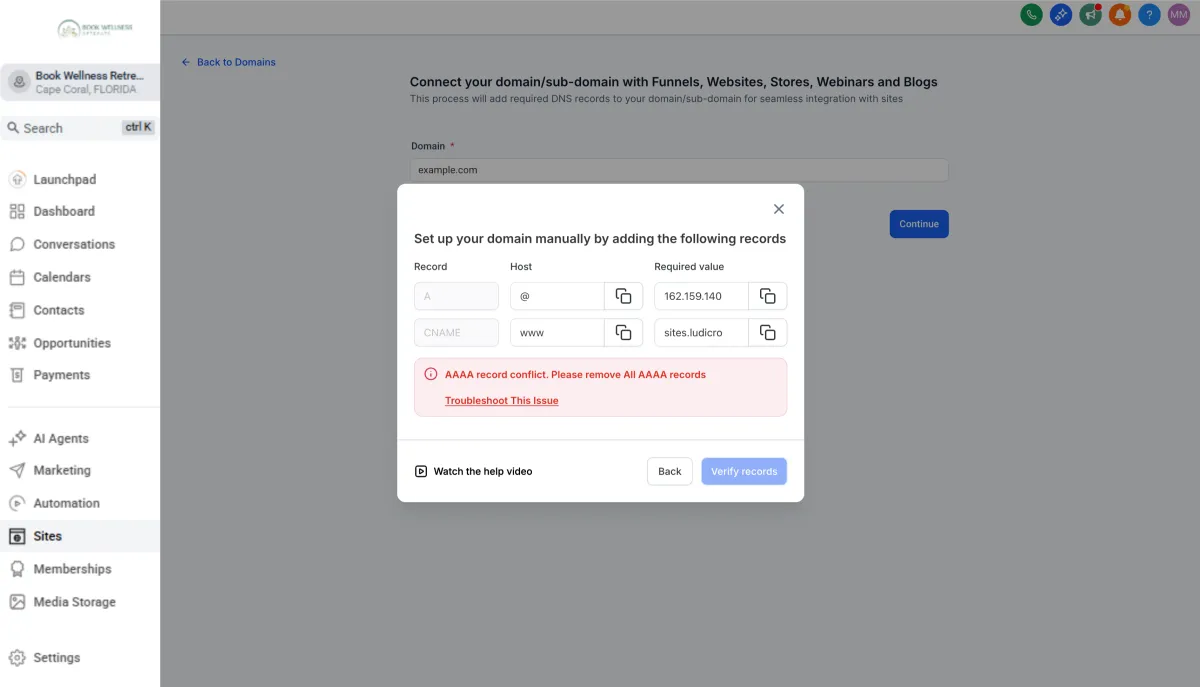
Task: Watch the help video
Action: pyautogui.click(x=473, y=471)
